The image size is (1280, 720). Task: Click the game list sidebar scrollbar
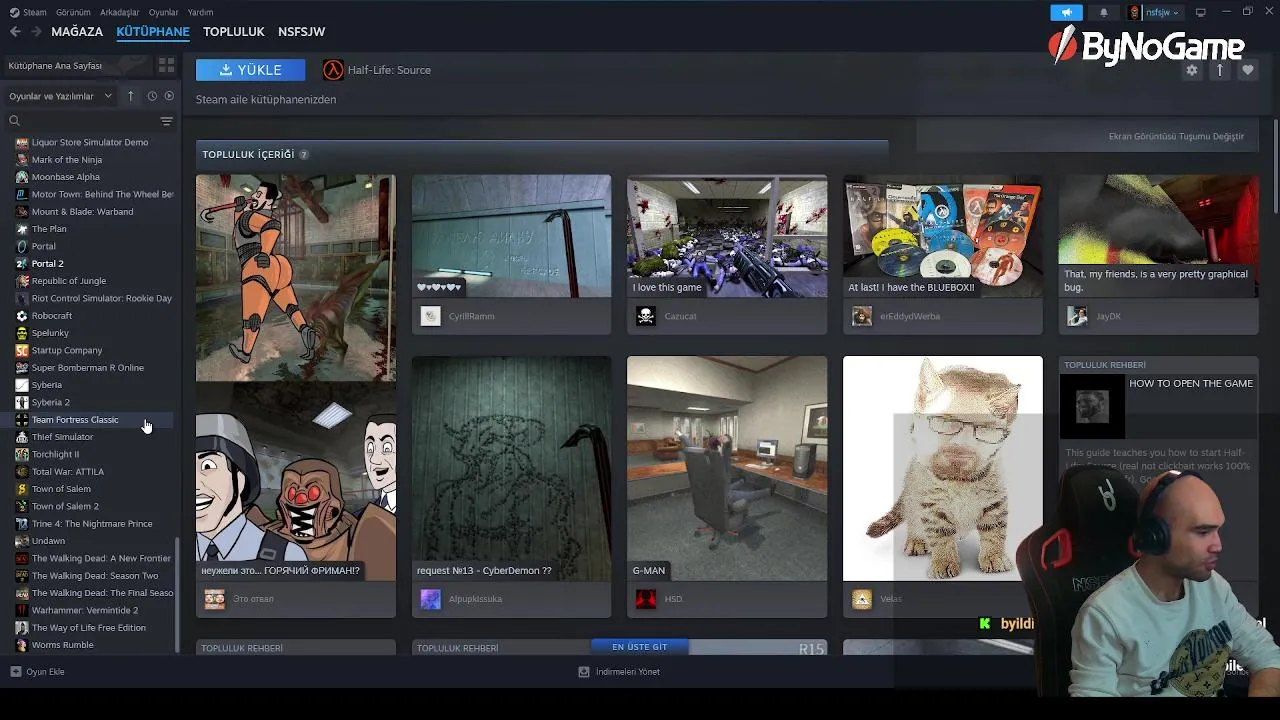pyautogui.click(x=178, y=595)
